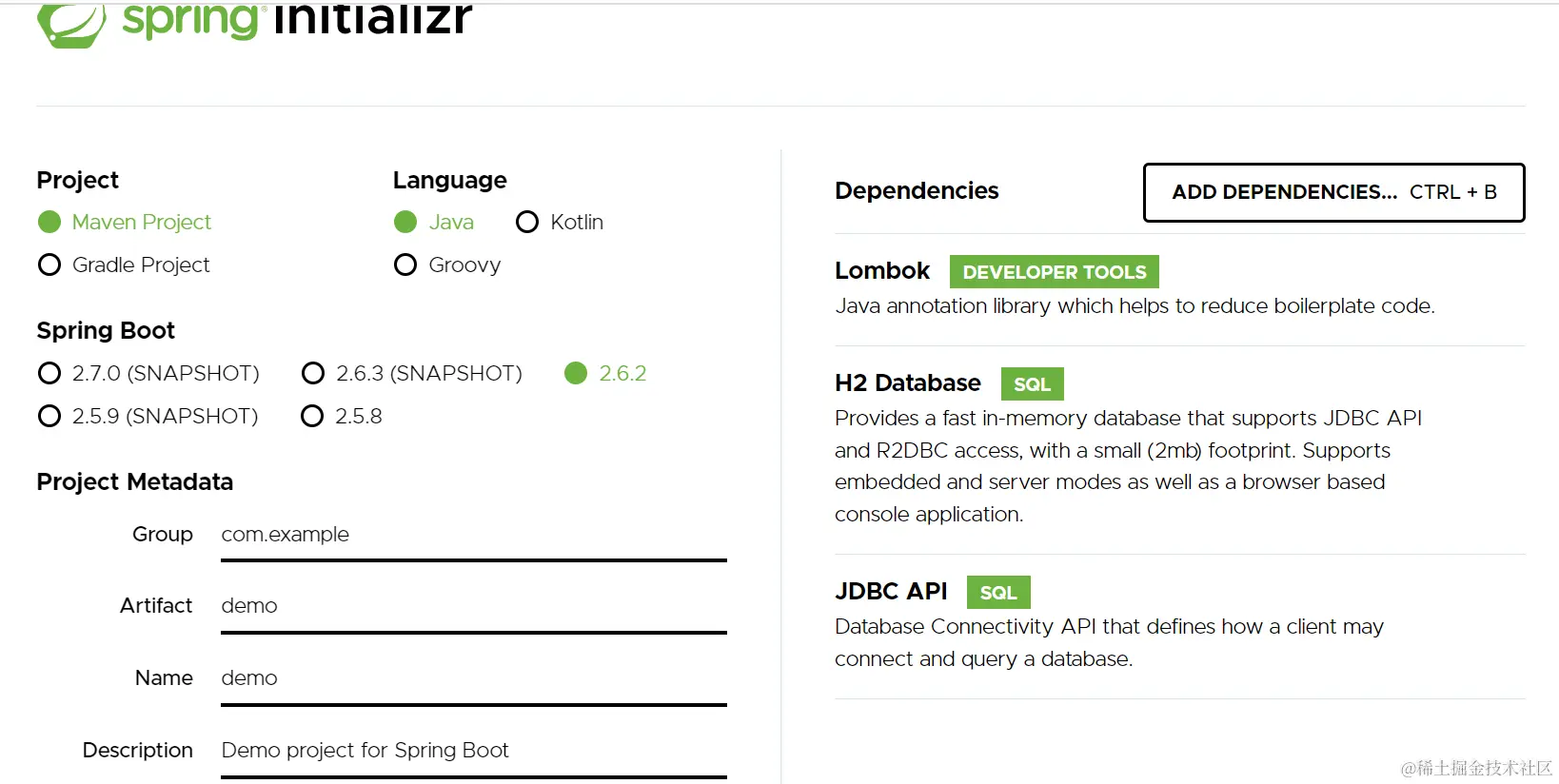This screenshot has height=784, width=1559.
Task: Select Java as the language
Action: click(x=405, y=223)
